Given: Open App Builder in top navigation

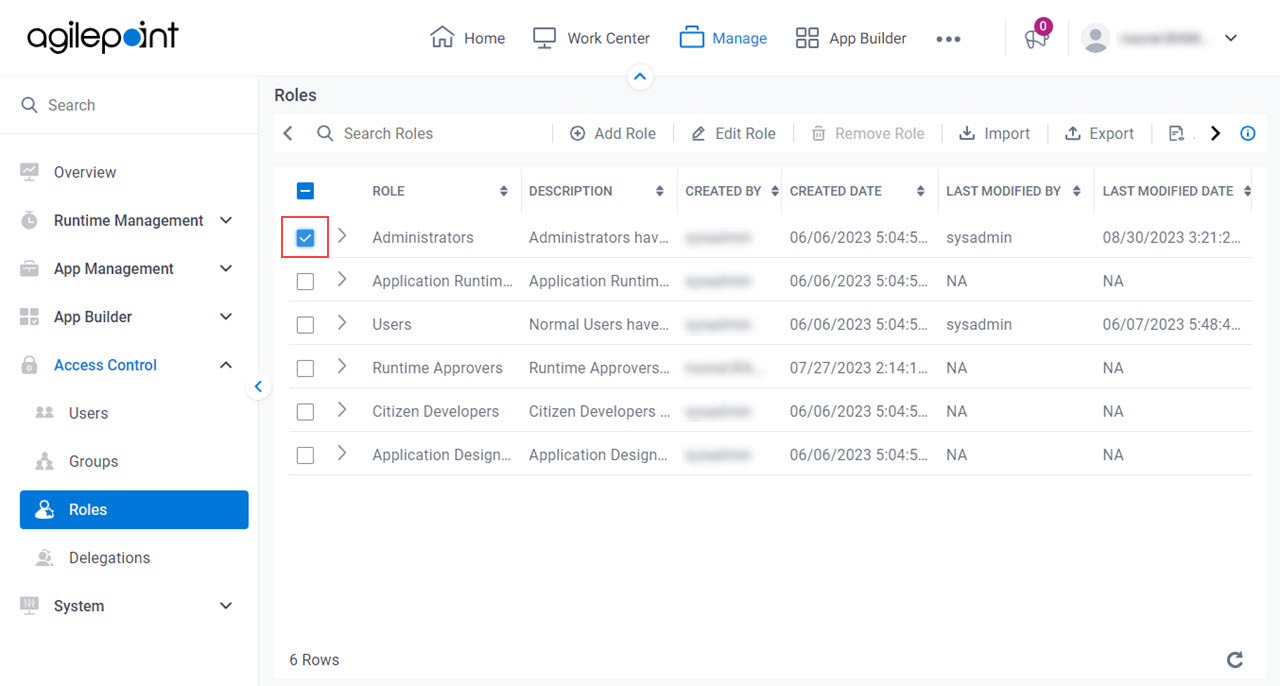Looking at the screenshot, I should point(851,38).
